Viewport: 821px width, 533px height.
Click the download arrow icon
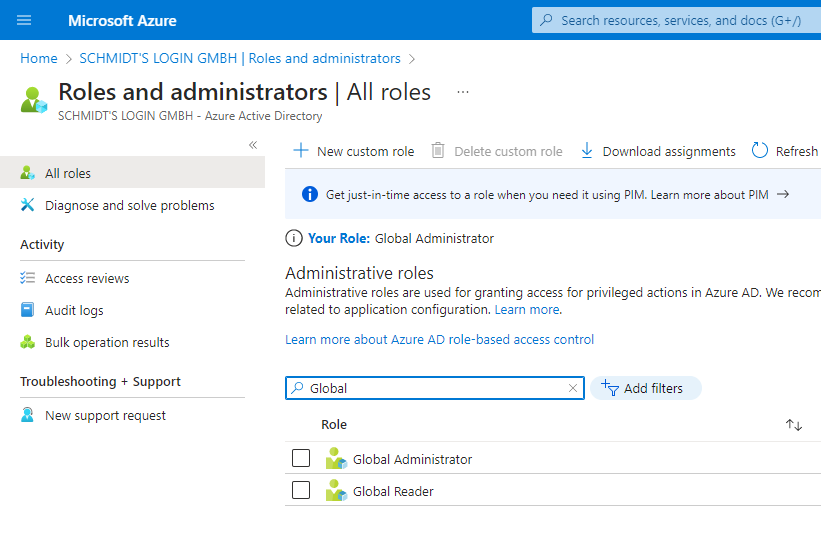tap(587, 151)
